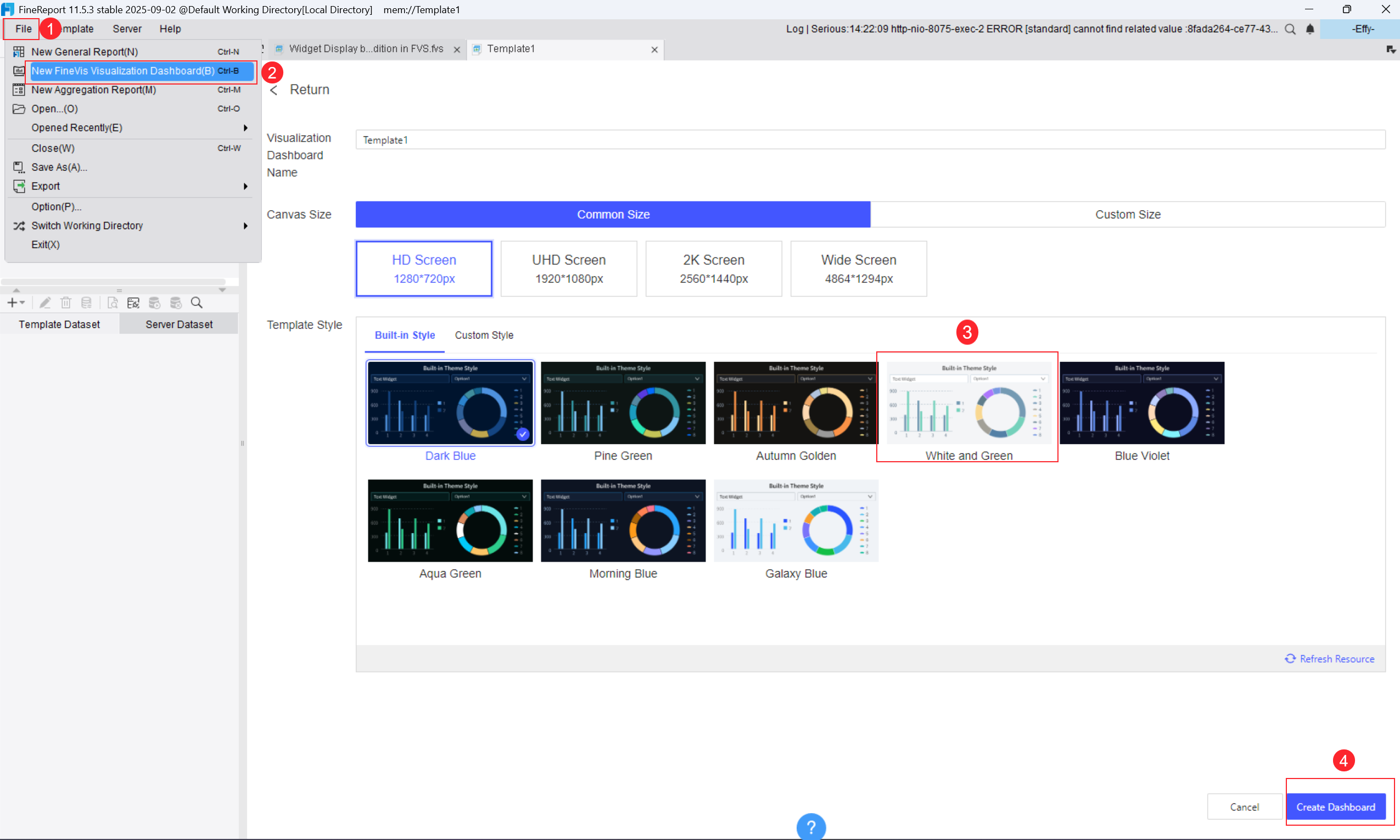Click the Create Dashboard button
The image size is (1400, 840).
pos(1335,807)
